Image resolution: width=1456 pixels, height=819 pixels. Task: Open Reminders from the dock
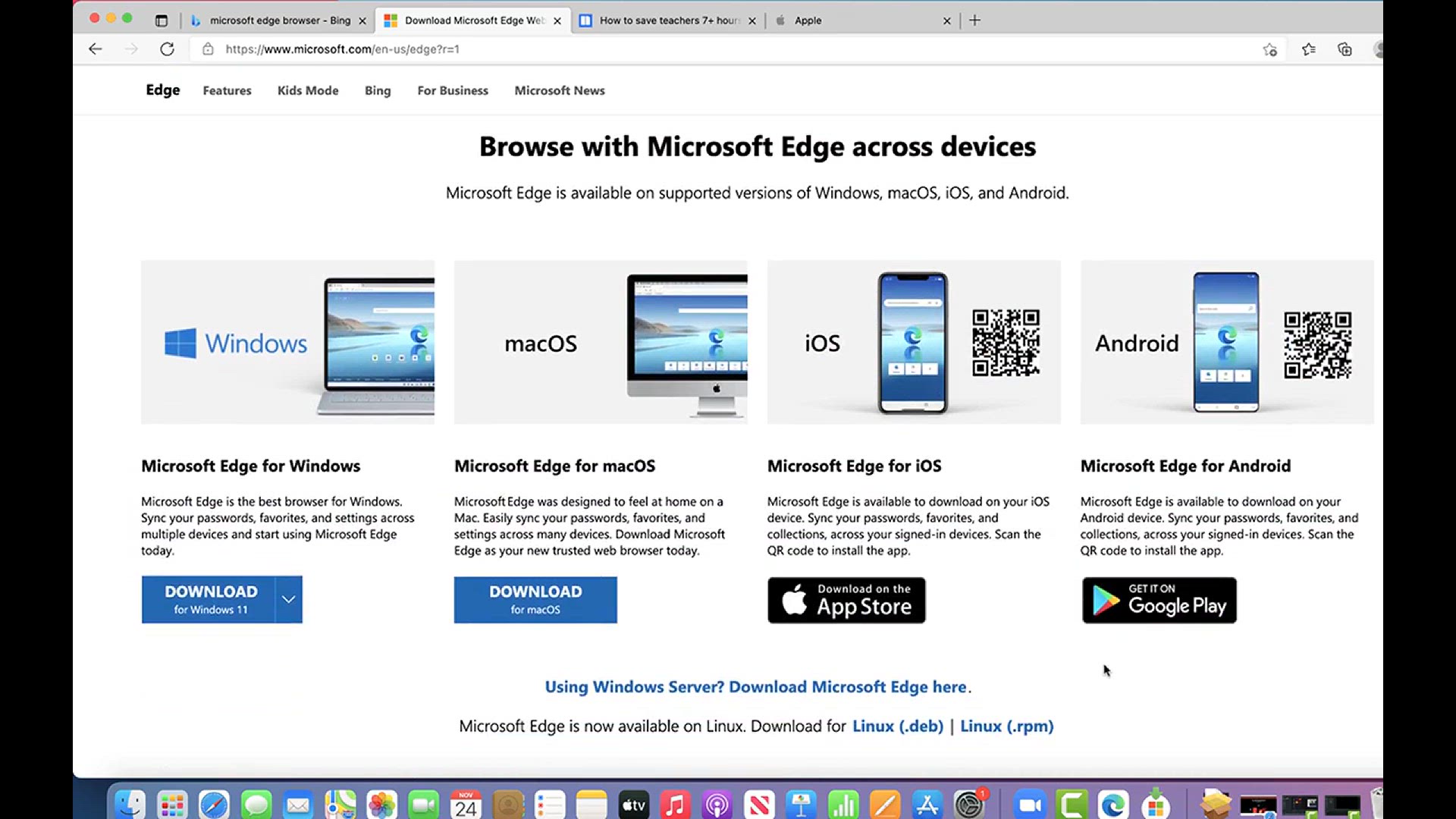click(x=550, y=805)
